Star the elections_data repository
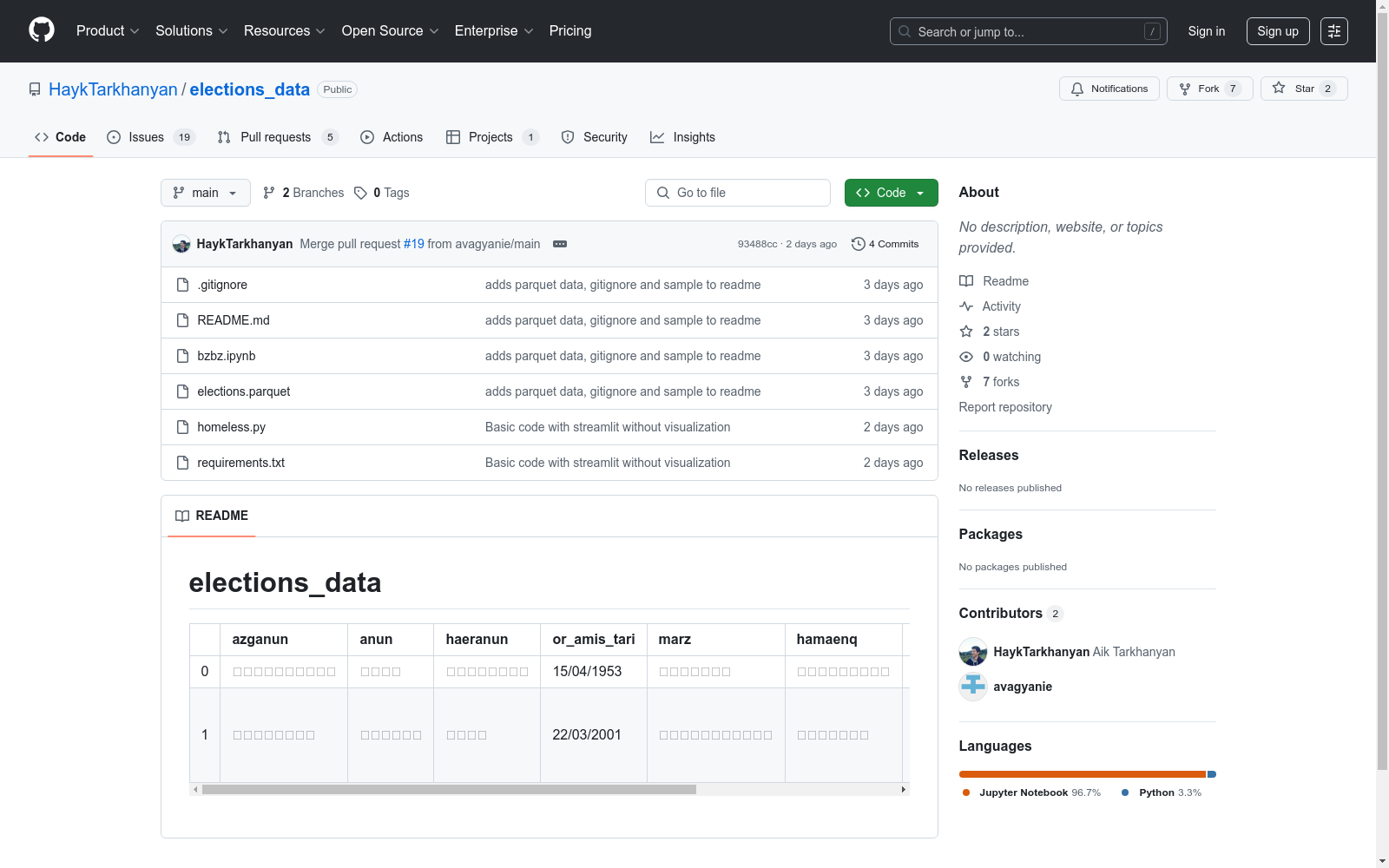 (1303, 89)
